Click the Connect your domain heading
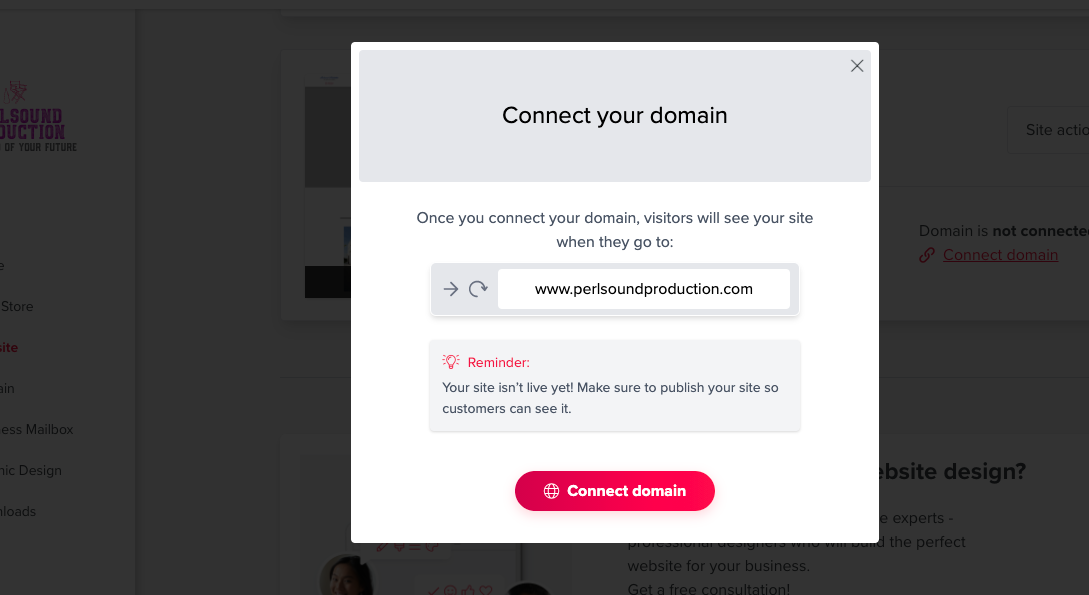 615,115
